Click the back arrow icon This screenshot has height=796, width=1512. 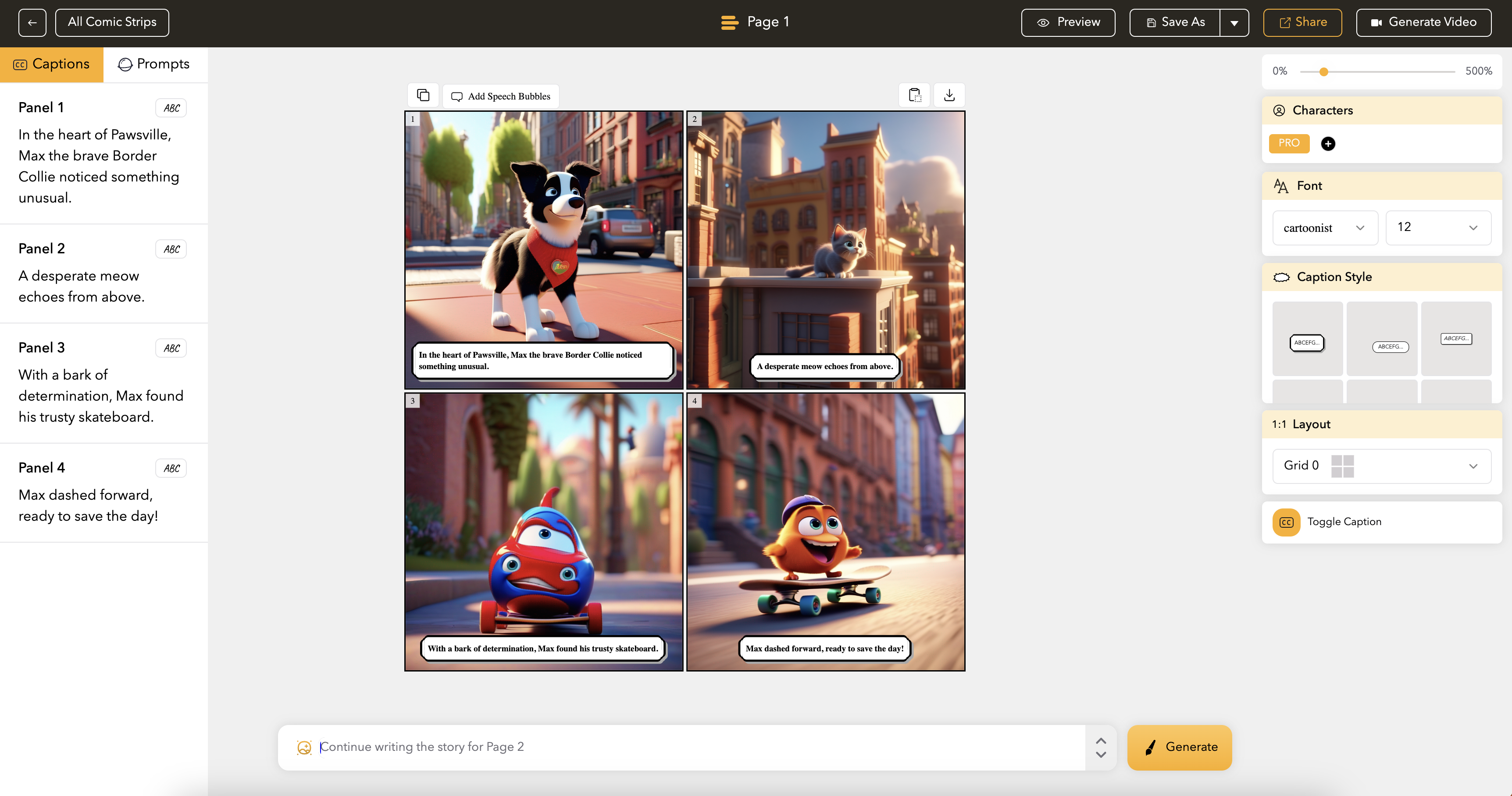pos(32,23)
